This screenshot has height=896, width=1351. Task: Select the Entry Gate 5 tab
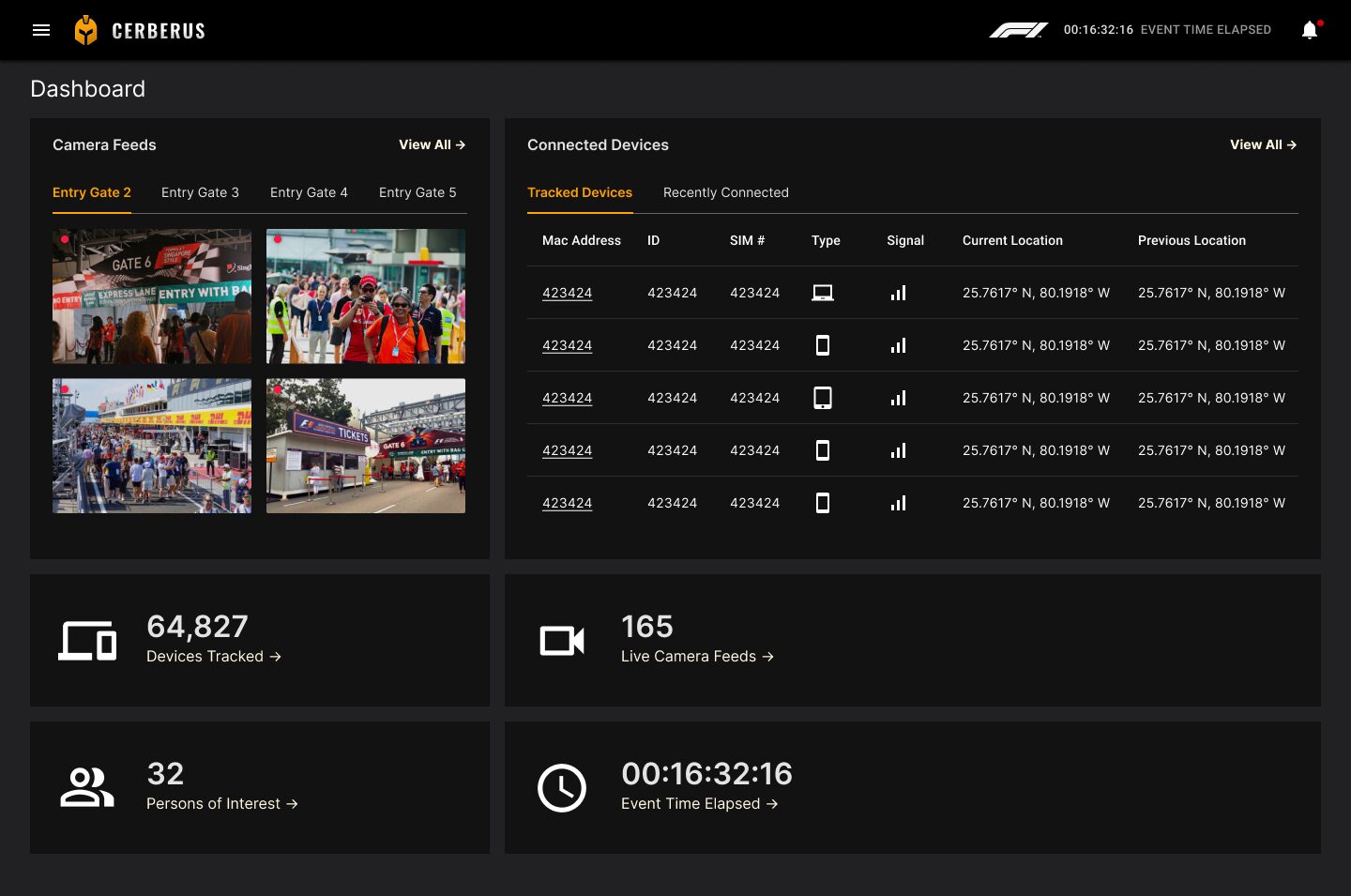point(417,192)
